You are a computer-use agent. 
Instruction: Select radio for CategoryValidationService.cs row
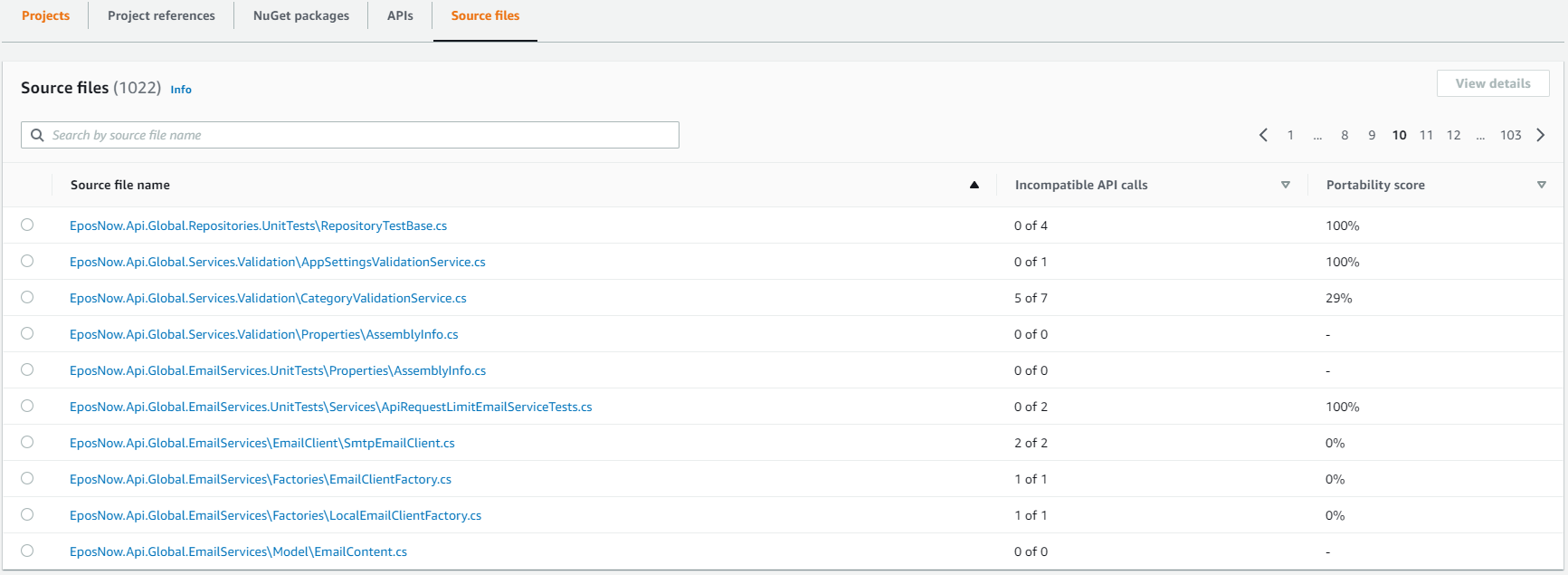(27, 297)
